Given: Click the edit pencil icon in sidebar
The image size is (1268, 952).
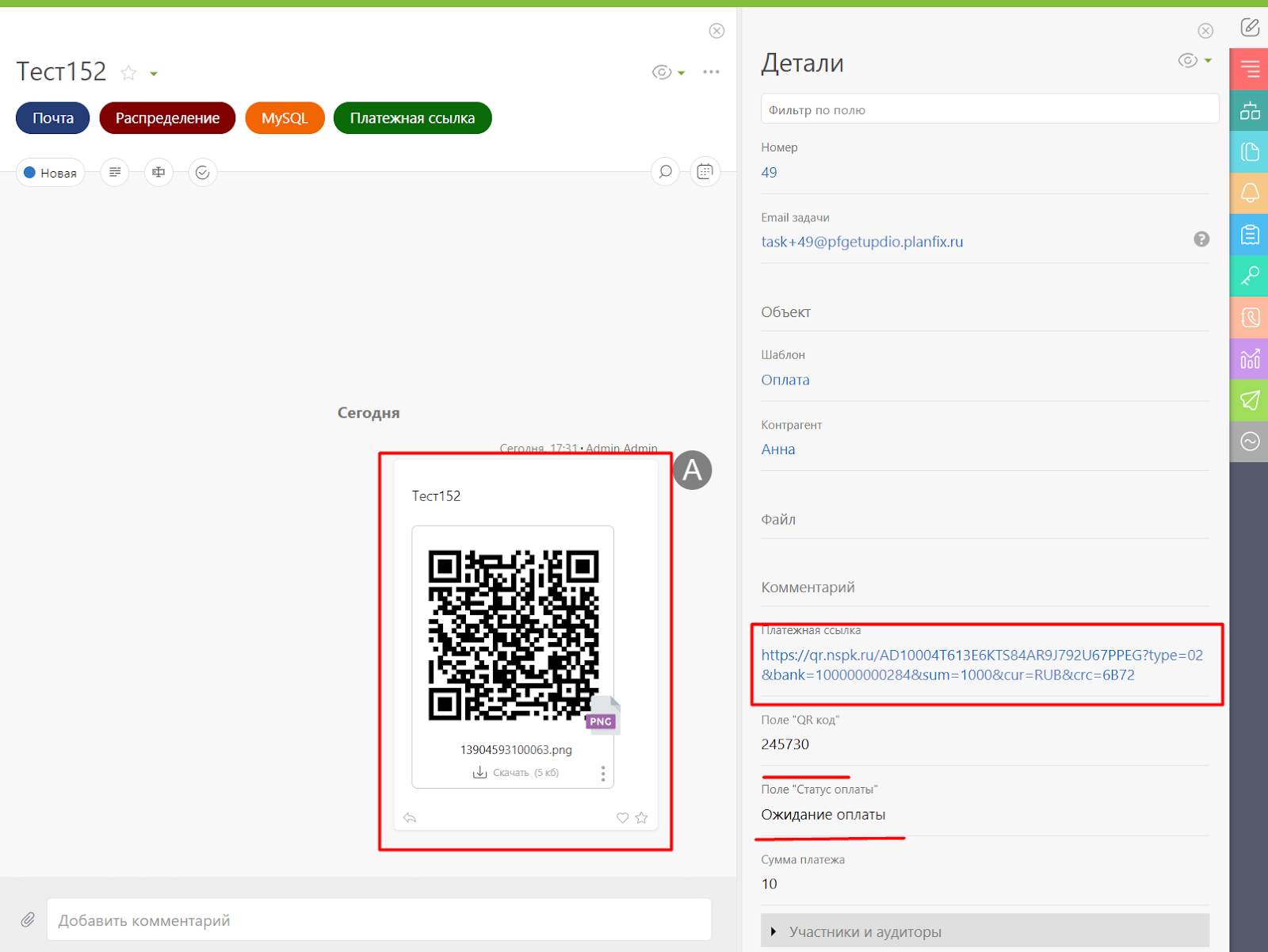Looking at the screenshot, I should pyautogui.click(x=1250, y=27).
